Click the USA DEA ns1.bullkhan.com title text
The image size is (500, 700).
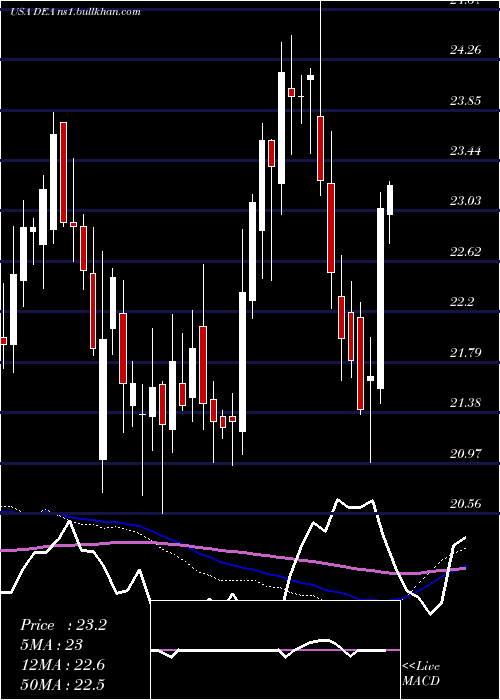tap(75, 12)
